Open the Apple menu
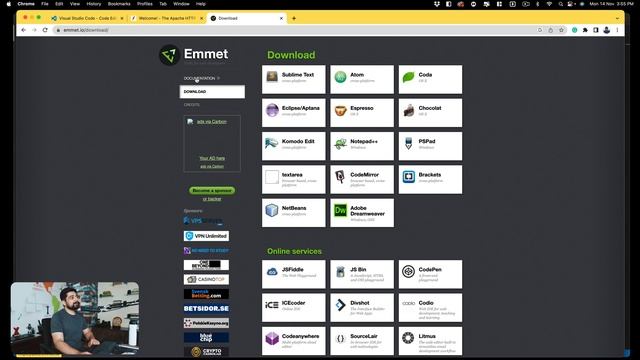The width and height of the screenshot is (640, 360). [9, 4]
